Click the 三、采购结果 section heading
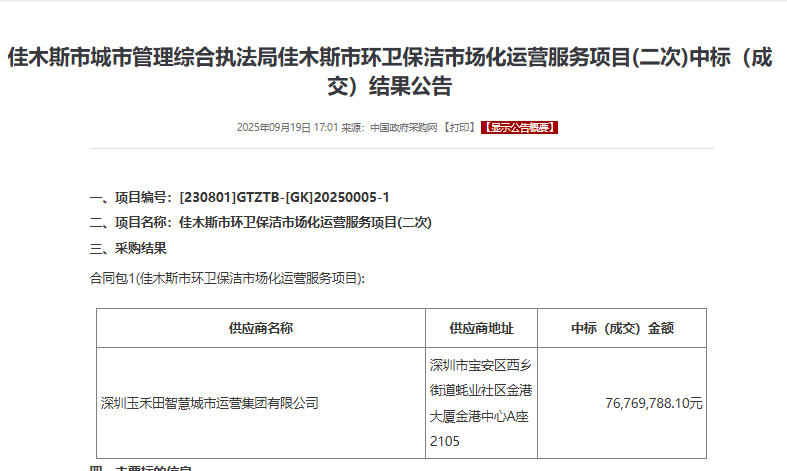This screenshot has height=471, width=787. click(128, 248)
